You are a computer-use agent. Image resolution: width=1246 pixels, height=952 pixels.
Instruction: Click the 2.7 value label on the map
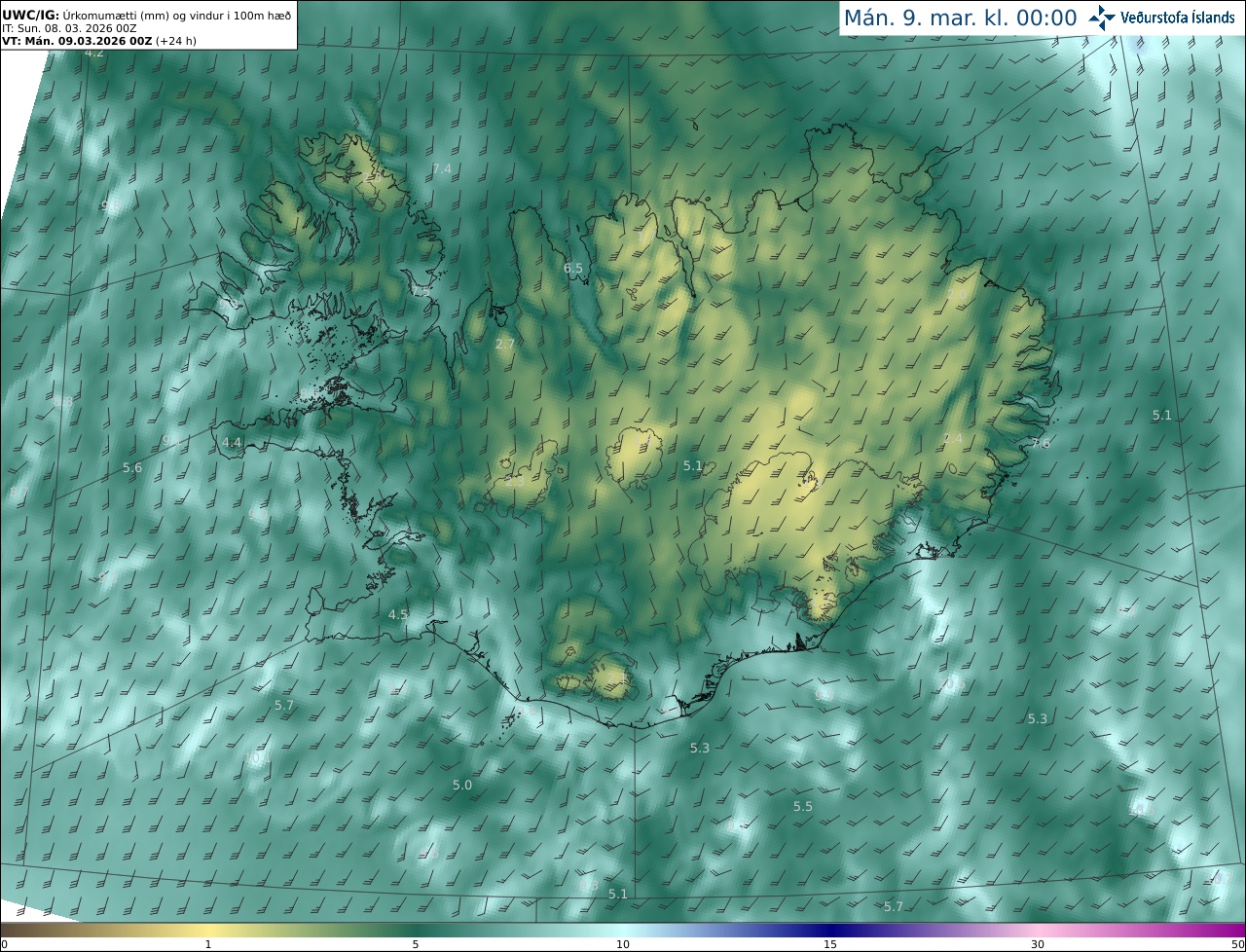coord(505,345)
